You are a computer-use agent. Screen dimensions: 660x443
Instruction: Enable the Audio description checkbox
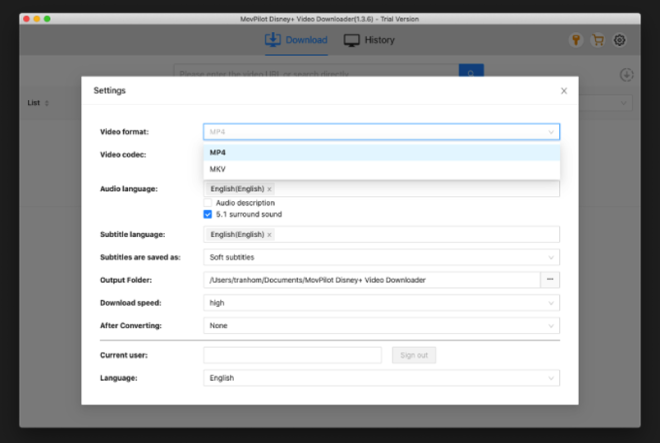coord(208,203)
